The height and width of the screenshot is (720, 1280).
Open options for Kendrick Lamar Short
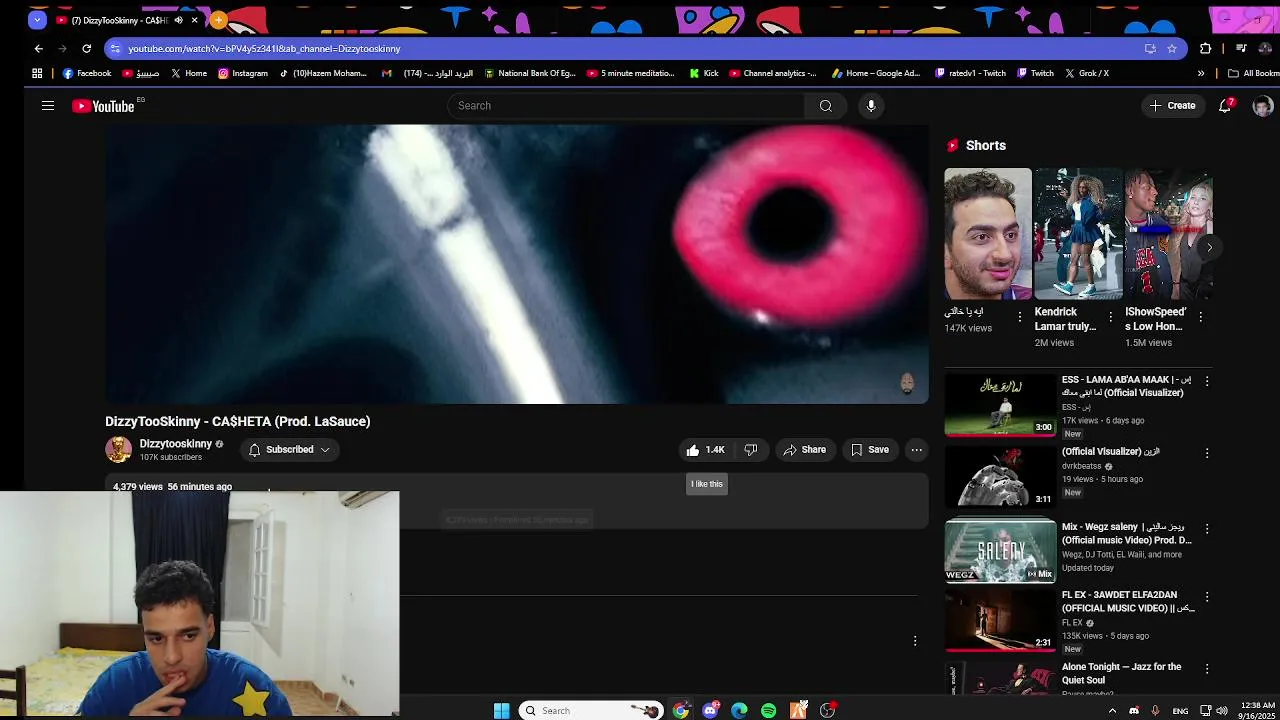(1110, 317)
